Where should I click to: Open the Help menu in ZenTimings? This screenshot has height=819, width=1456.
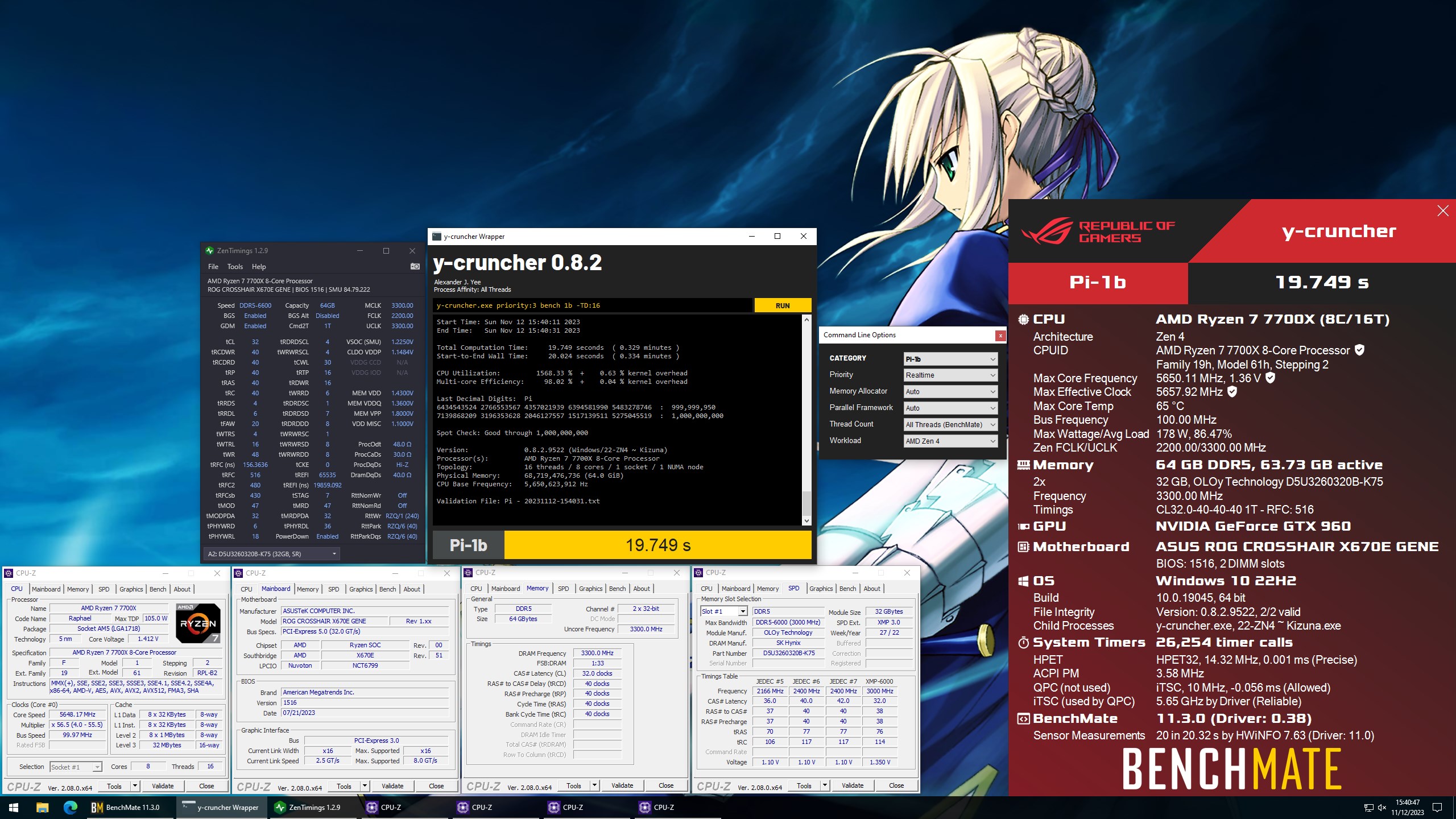pyautogui.click(x=259, y=267)
